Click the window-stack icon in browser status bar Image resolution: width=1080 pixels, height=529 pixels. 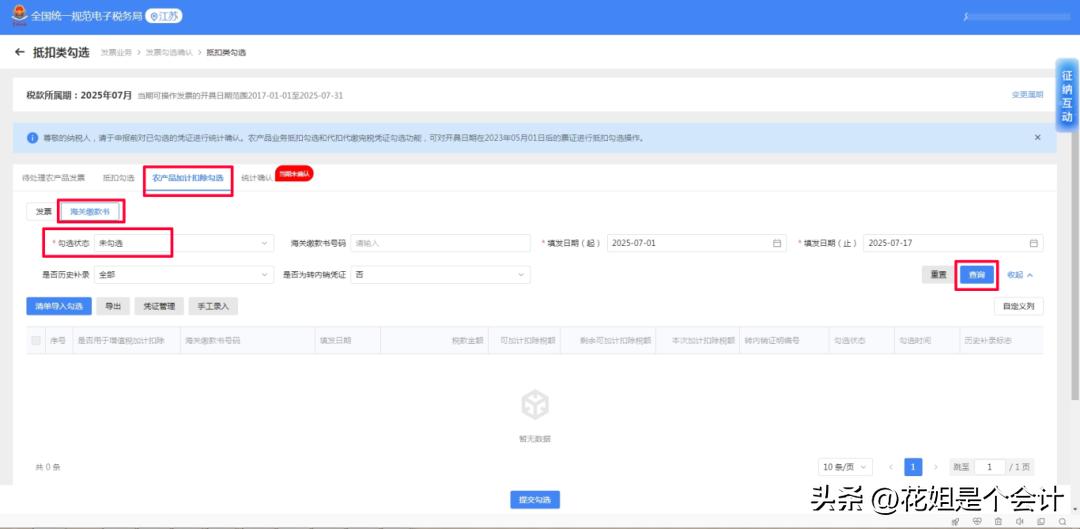click(x=1041, y=522)
